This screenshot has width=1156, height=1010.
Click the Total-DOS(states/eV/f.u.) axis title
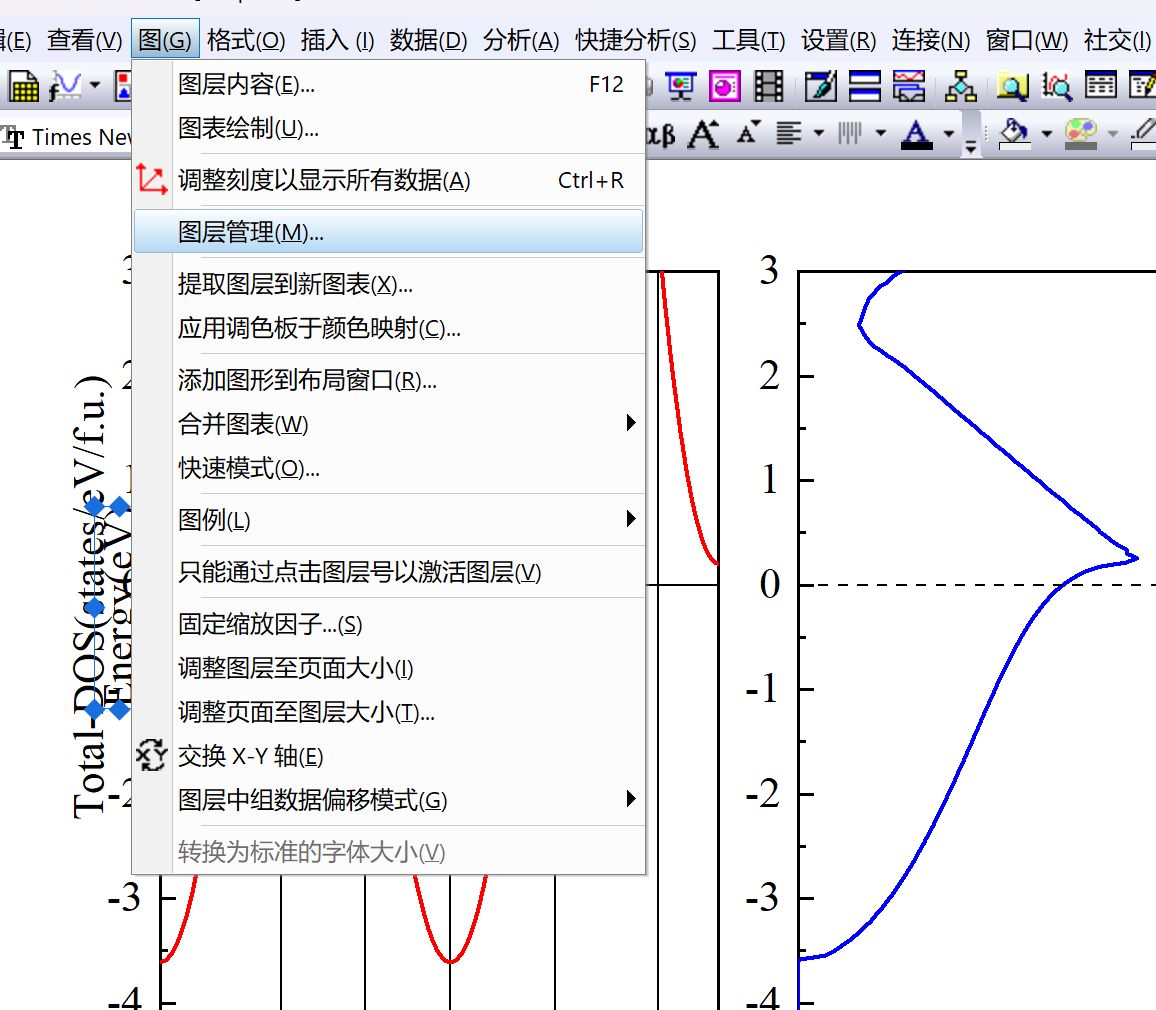(89, 597)
